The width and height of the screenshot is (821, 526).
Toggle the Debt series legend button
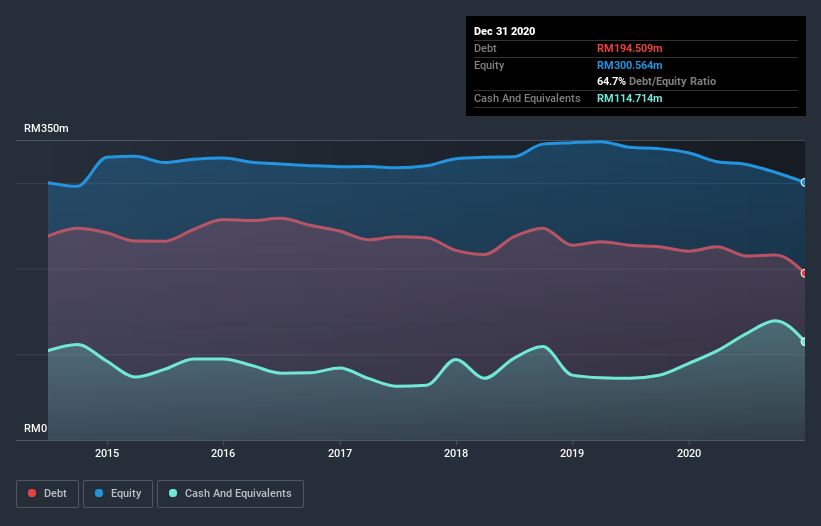point(47,494)
